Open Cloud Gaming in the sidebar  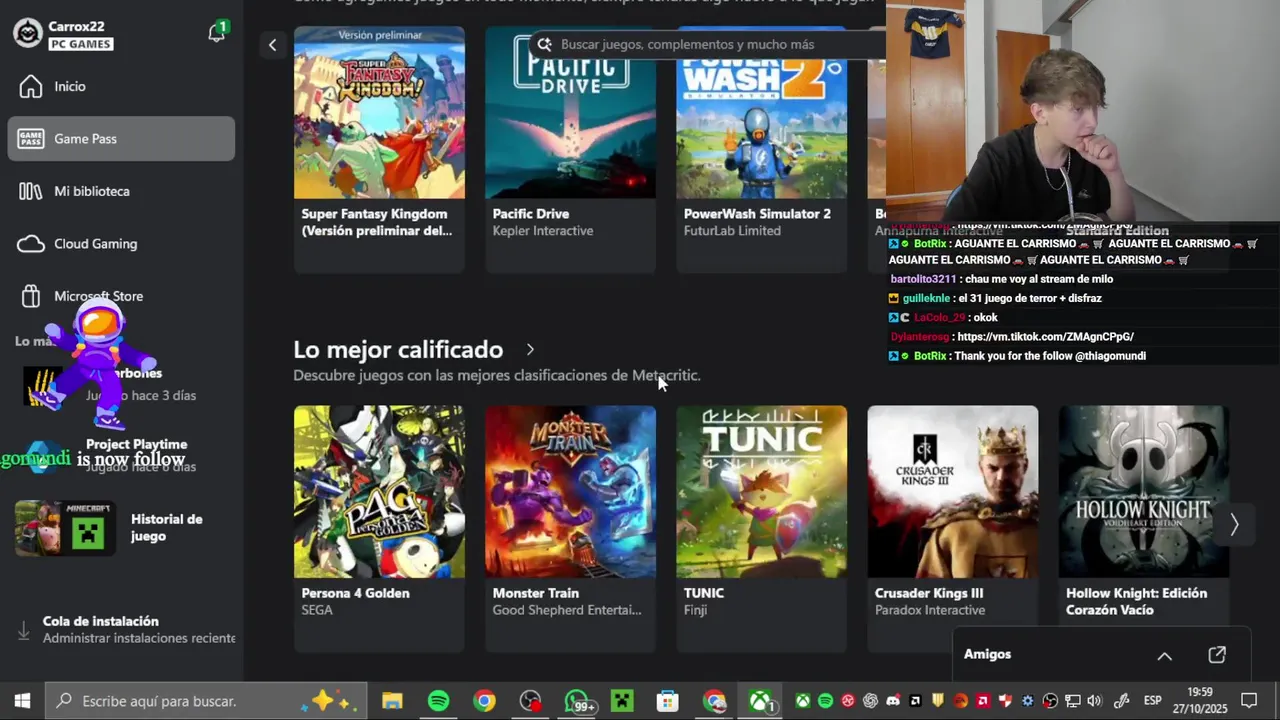tap(121, 244)
